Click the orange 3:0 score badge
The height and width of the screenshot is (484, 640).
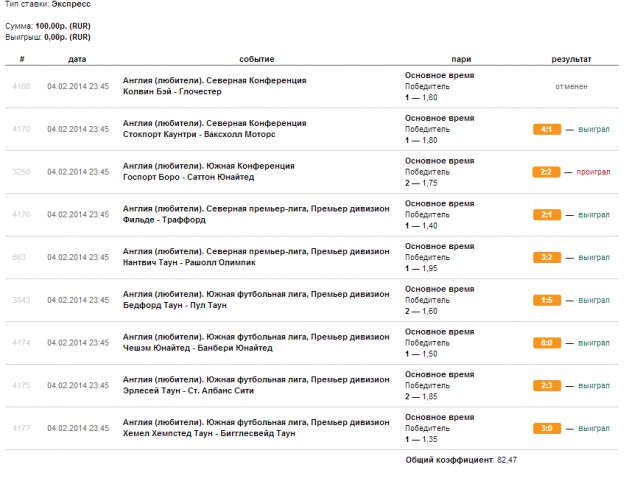pyautogui.click(x=547, y=428)
